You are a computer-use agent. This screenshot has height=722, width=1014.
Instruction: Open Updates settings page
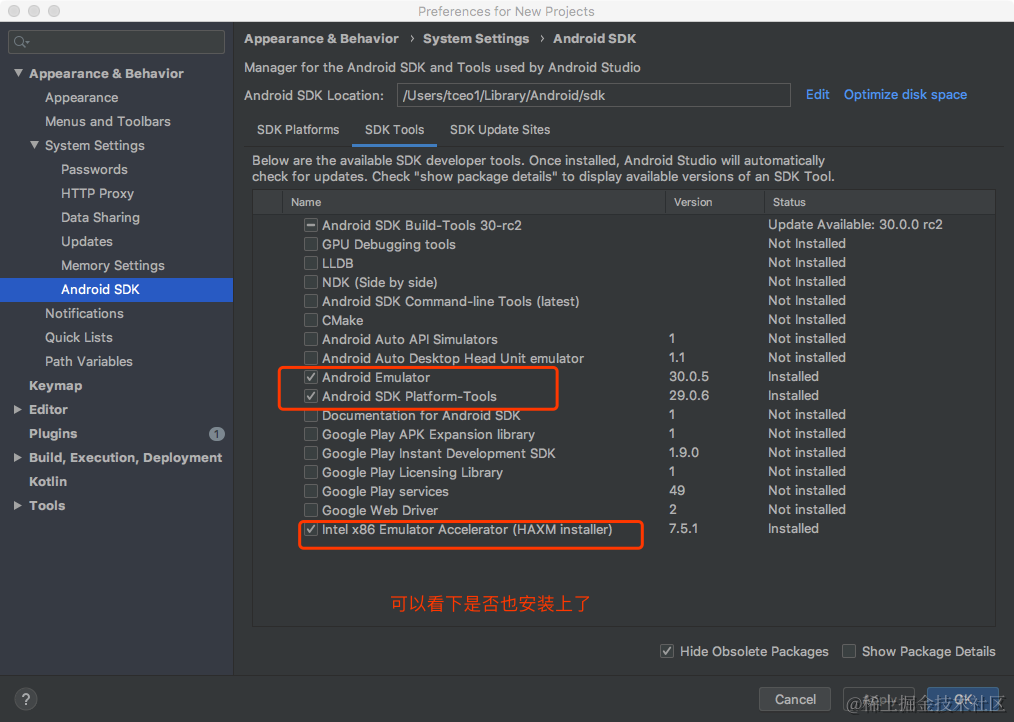click(87, 241)
